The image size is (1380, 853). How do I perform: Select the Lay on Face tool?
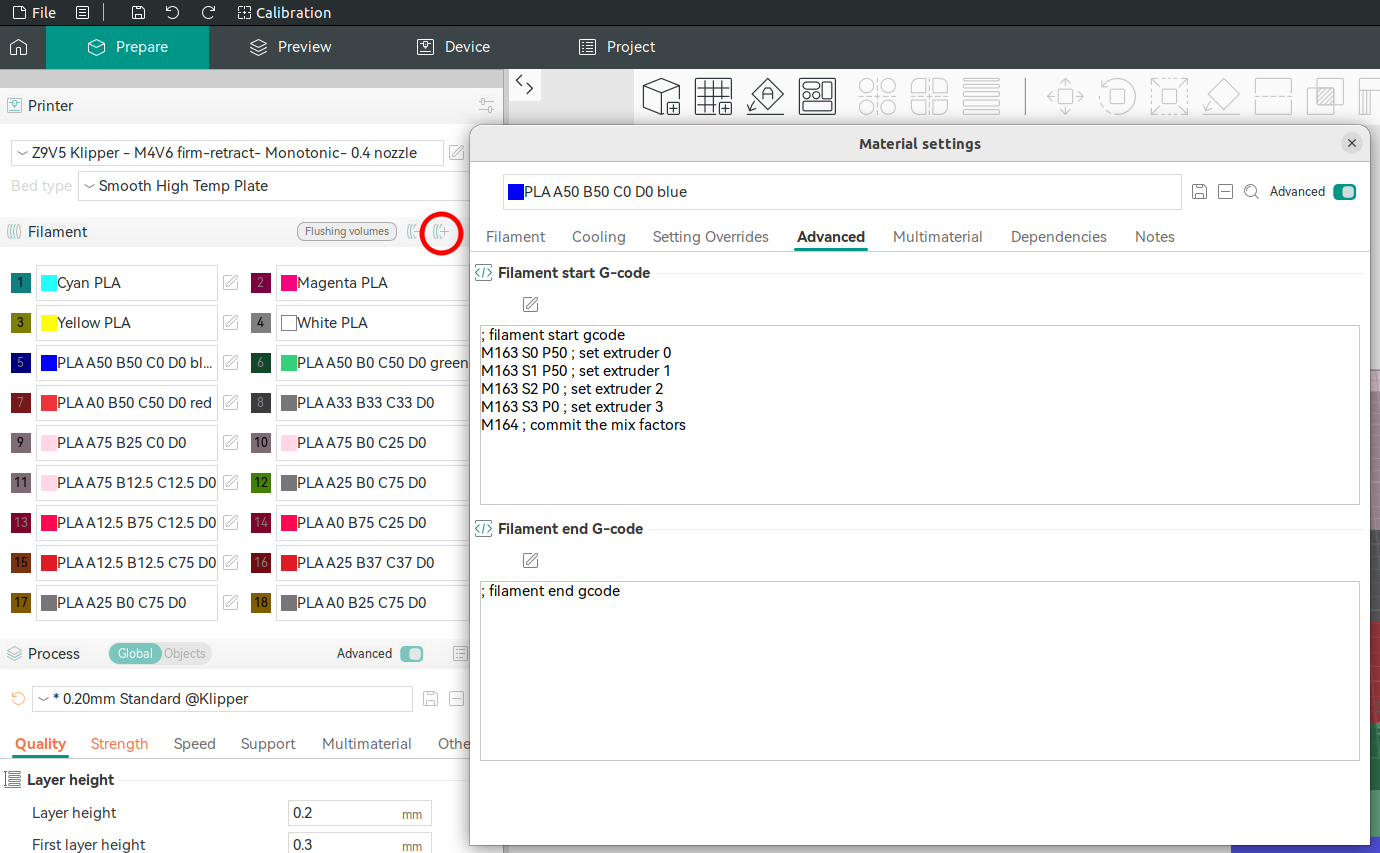pyautogui.click(x=1221, y=97)
